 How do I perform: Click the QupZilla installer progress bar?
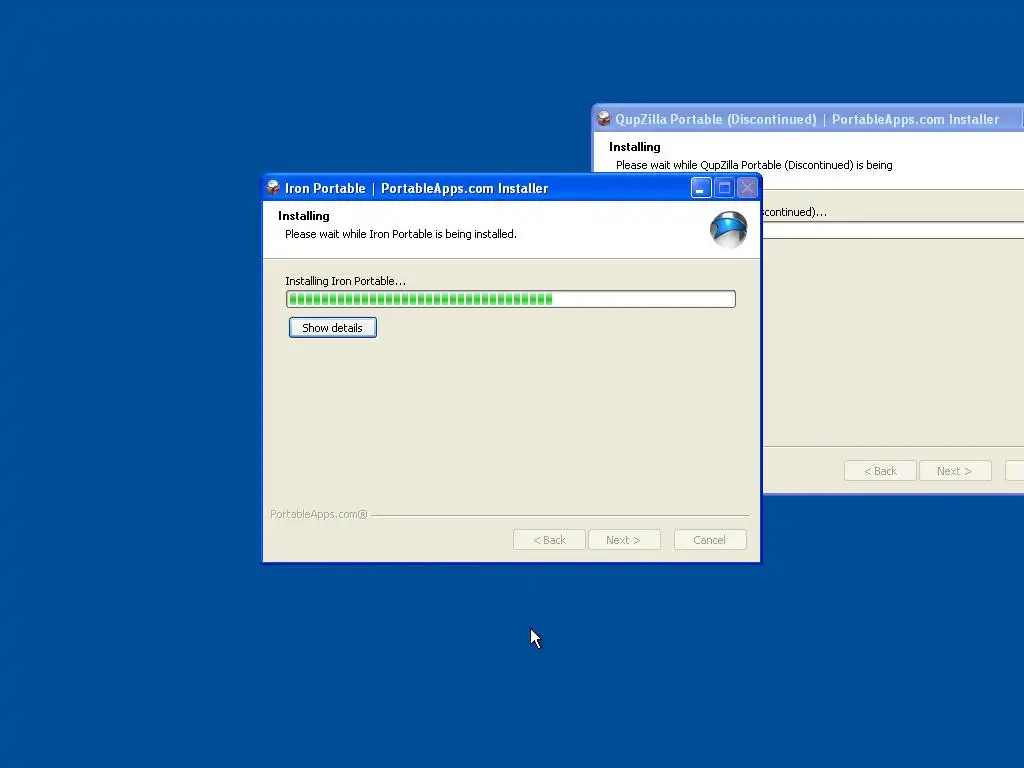pos(893,230)
